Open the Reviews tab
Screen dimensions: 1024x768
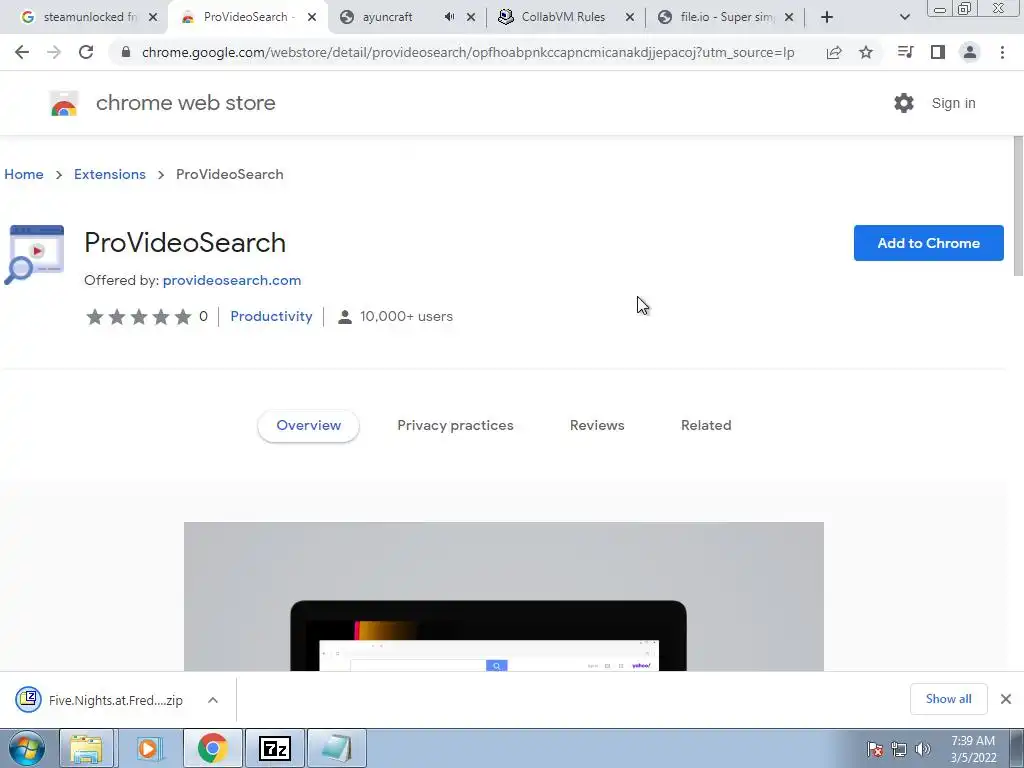[597, 425]
